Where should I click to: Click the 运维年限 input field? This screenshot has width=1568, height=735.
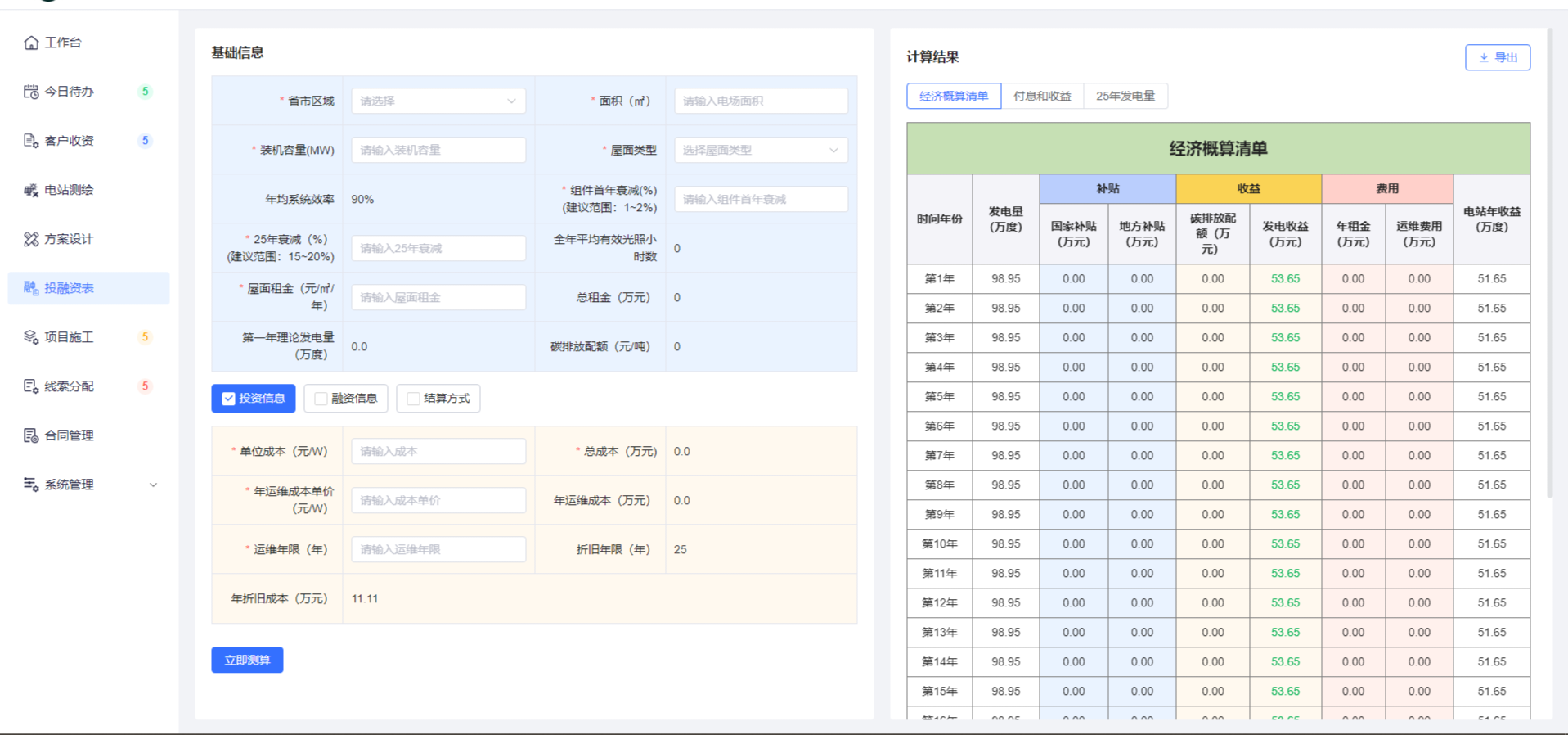pyautogui.click(x=438, y=549)
